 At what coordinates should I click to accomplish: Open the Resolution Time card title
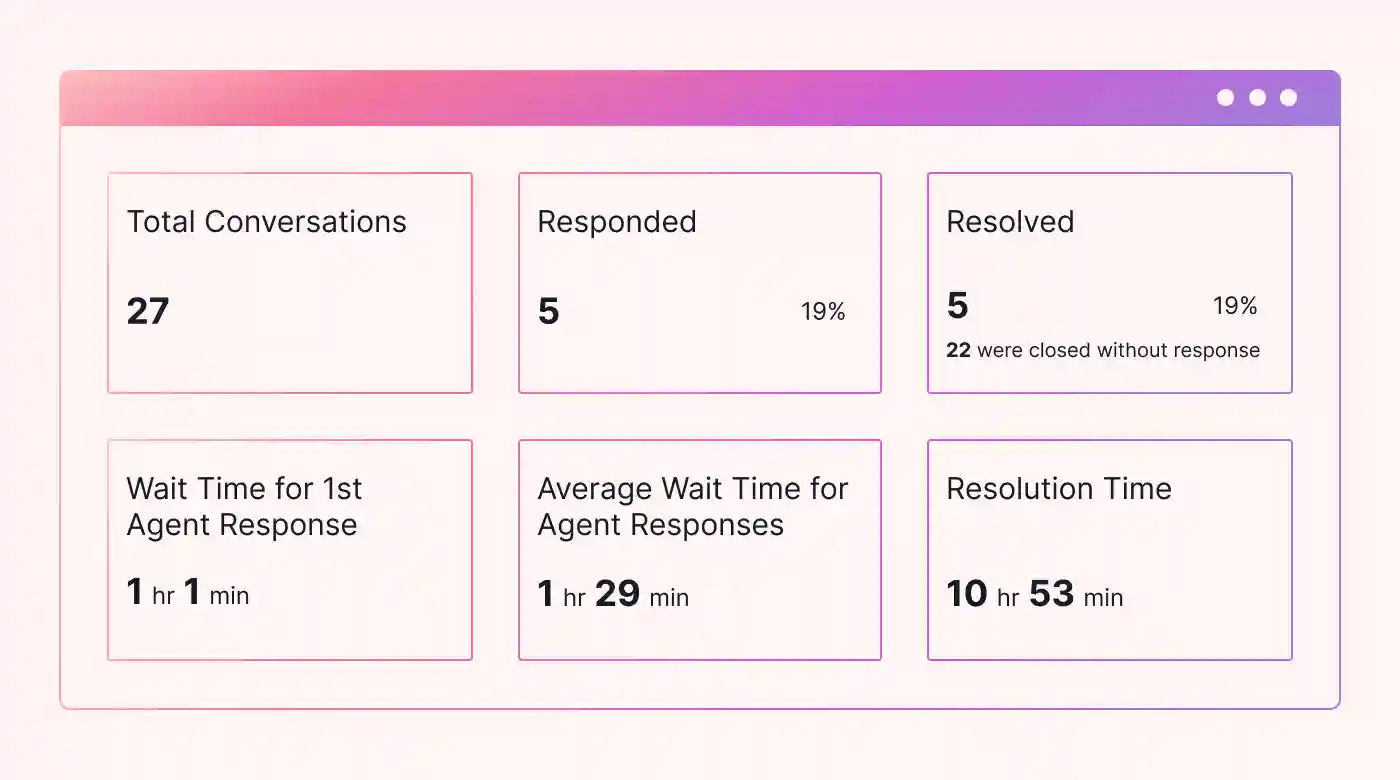[x=1059, y=489]
